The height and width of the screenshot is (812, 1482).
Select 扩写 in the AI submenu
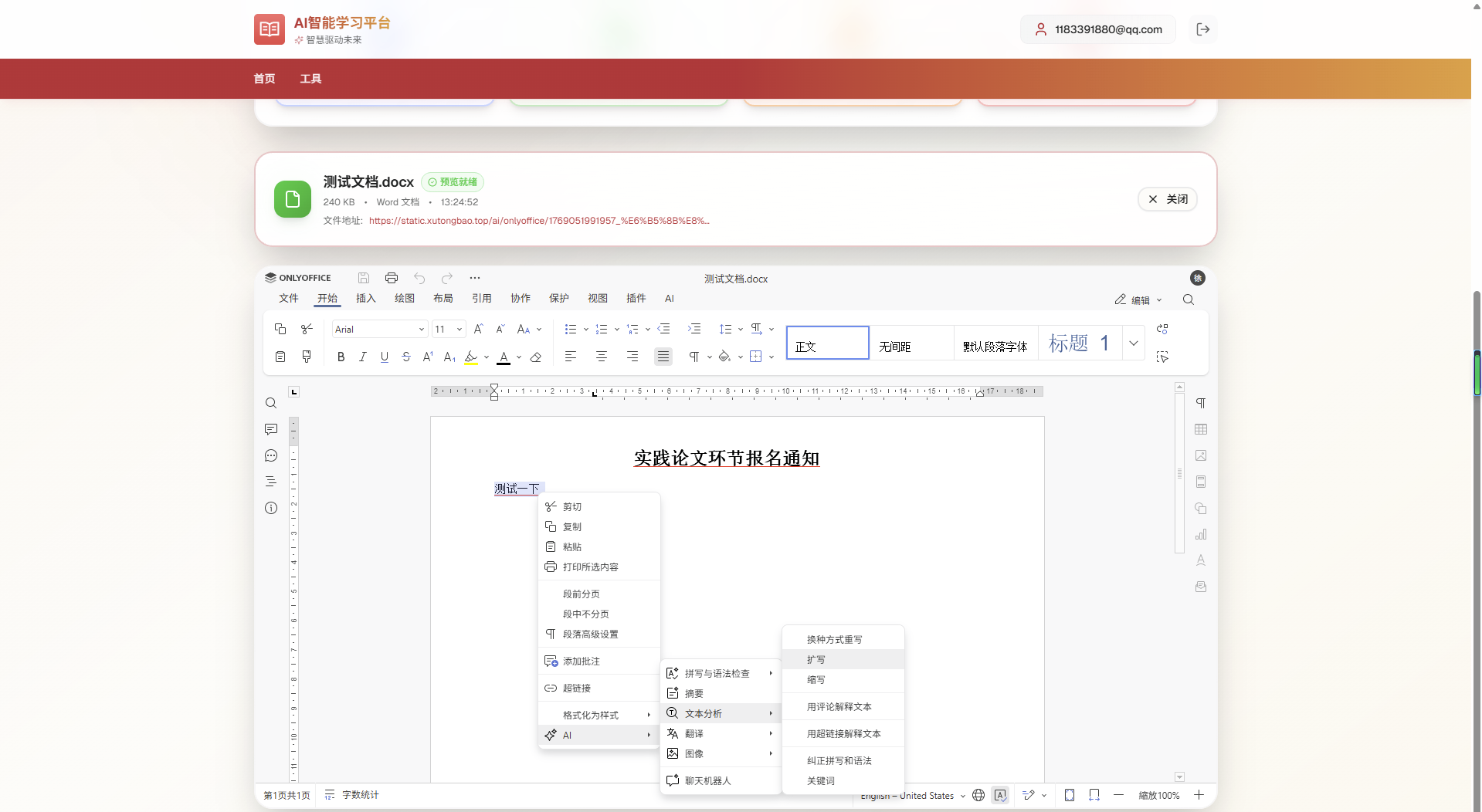[x=816, y=659]
